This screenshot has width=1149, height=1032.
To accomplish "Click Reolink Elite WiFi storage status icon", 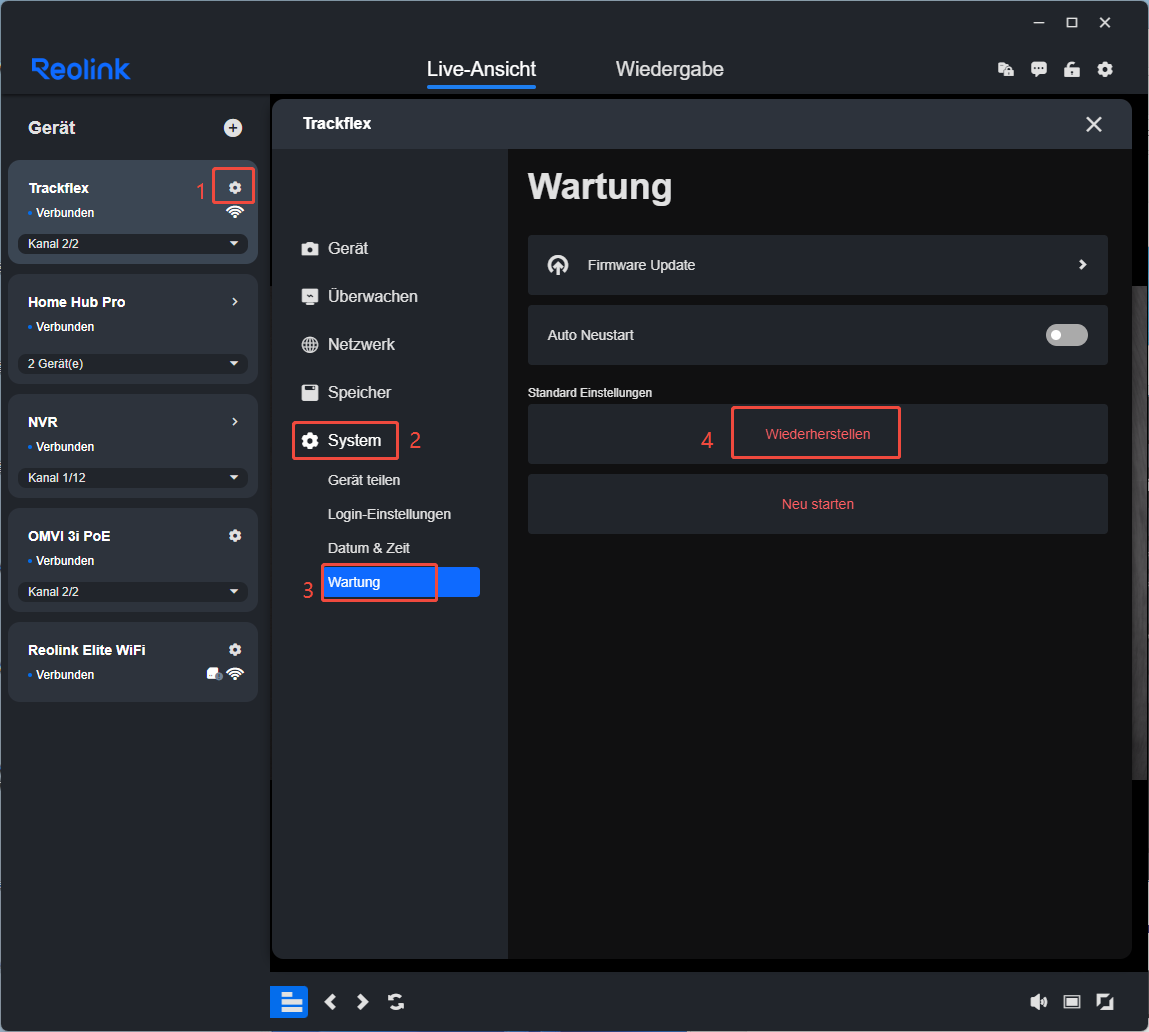I will tap(214, 674).
